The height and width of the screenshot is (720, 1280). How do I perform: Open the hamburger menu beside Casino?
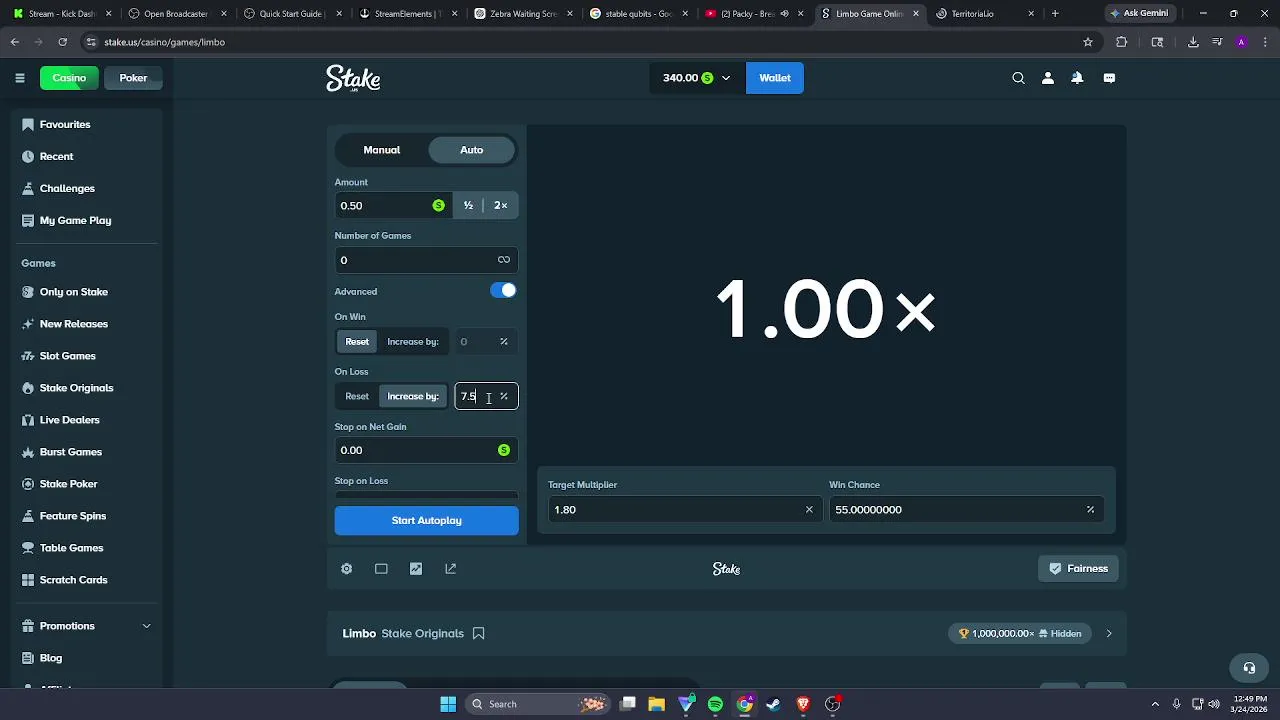click(19, 78)
